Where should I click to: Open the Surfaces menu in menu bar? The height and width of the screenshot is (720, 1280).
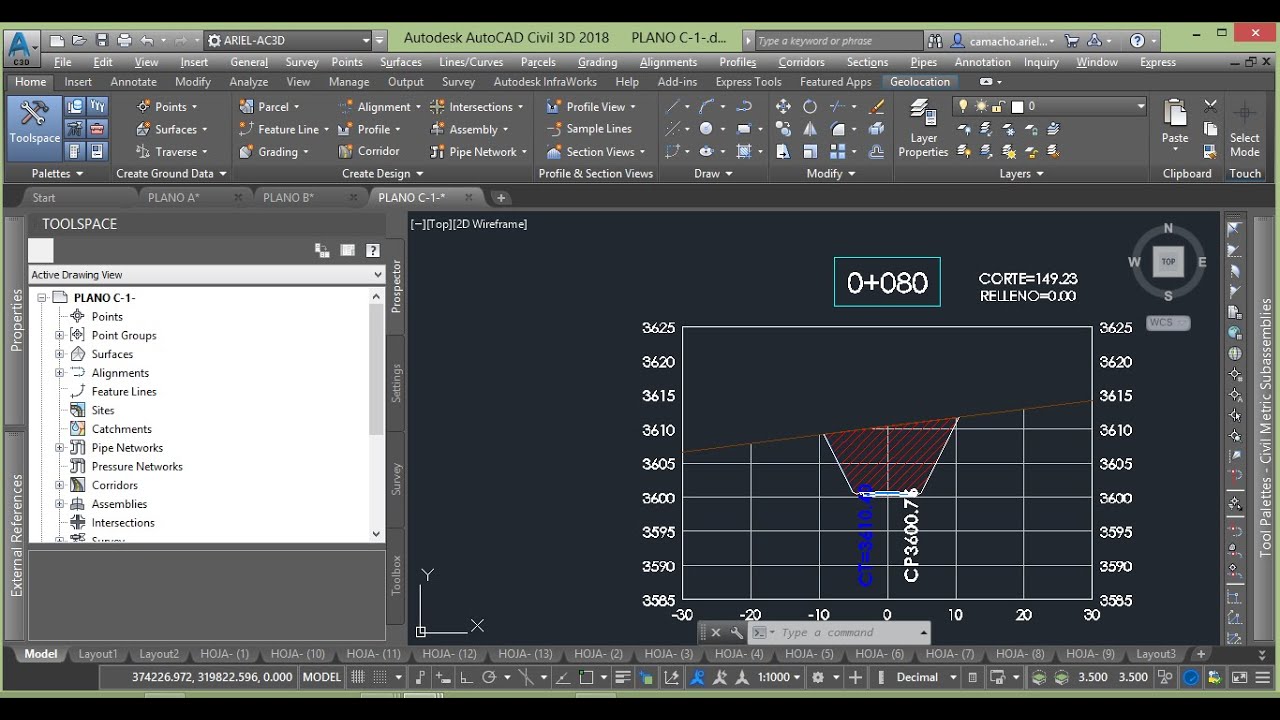(x=400, y=62)
